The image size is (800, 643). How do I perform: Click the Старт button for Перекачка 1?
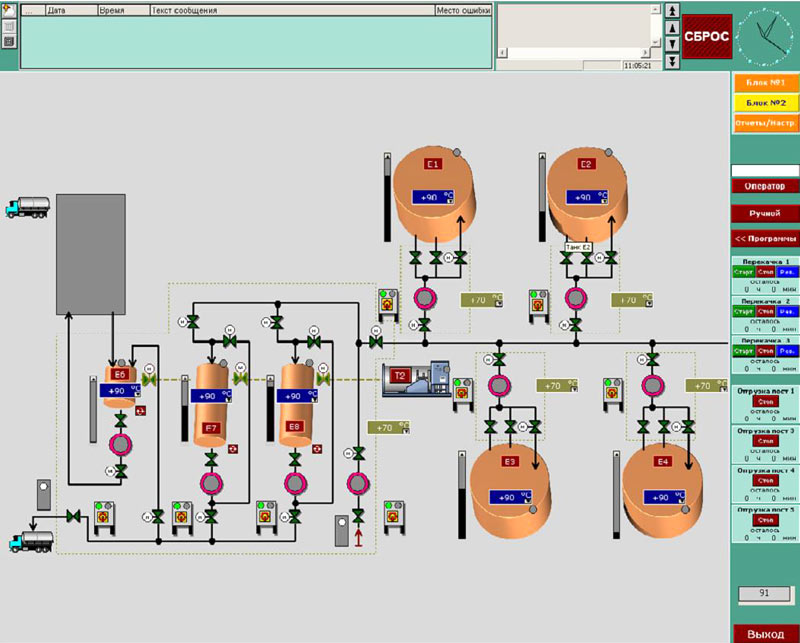[743, 272]
